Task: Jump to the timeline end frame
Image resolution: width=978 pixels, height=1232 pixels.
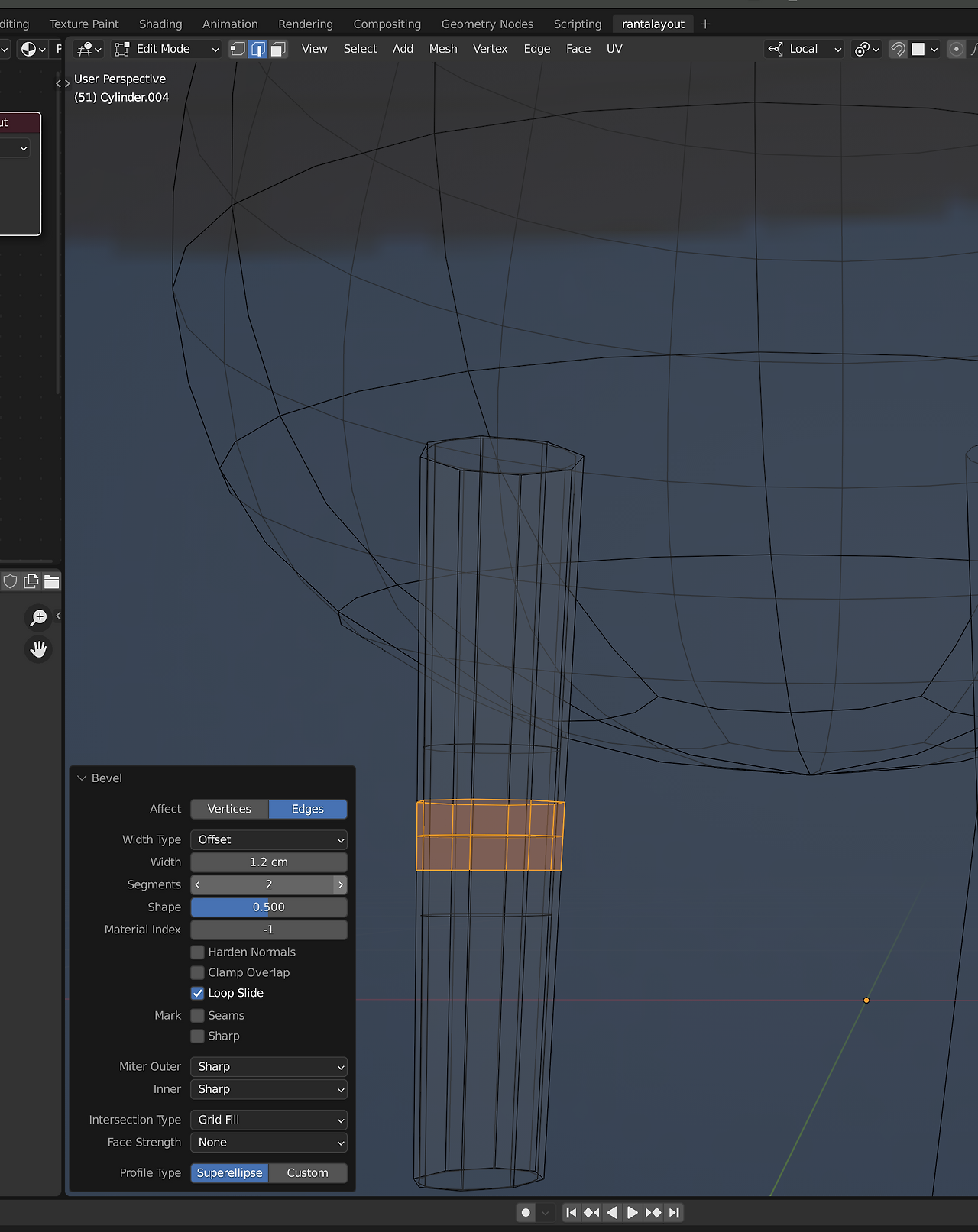Action: (674, 1212)
